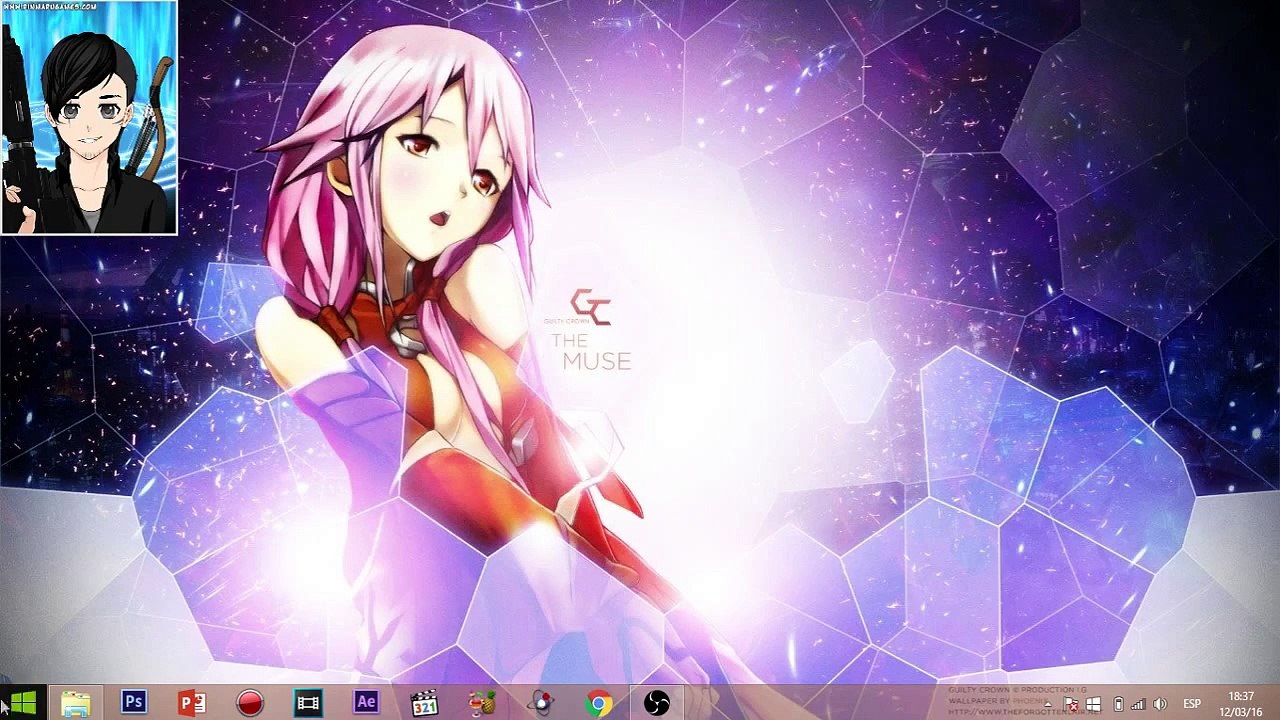The image size is (1280, 720).
Task: Launch Photoshop from the taskbar
Action: (x=134, y=703)
